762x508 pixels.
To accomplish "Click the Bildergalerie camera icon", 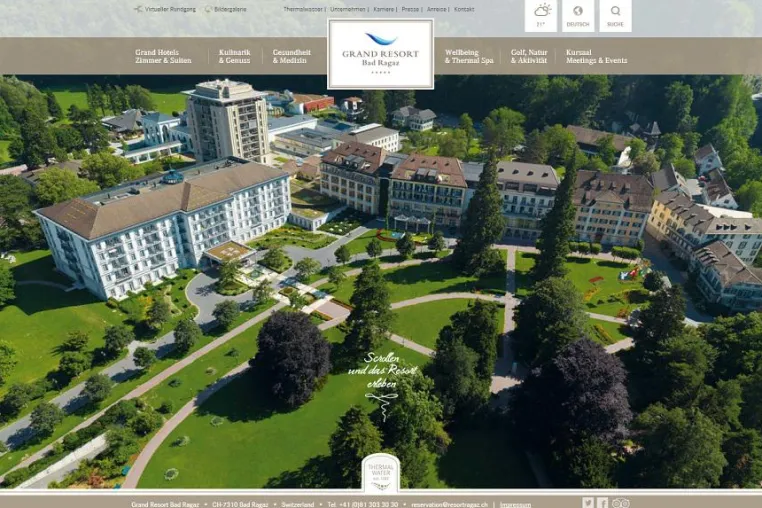I will coord(208,9).
